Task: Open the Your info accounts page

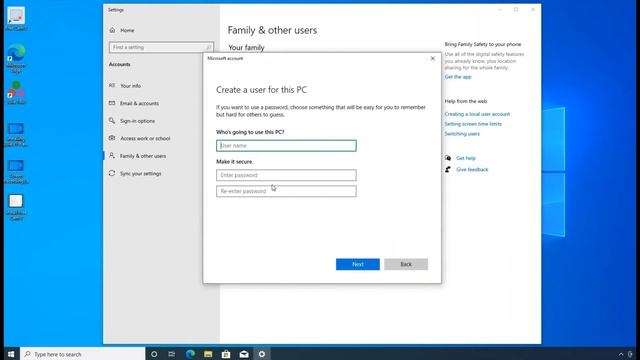Action: coord(131,86)
